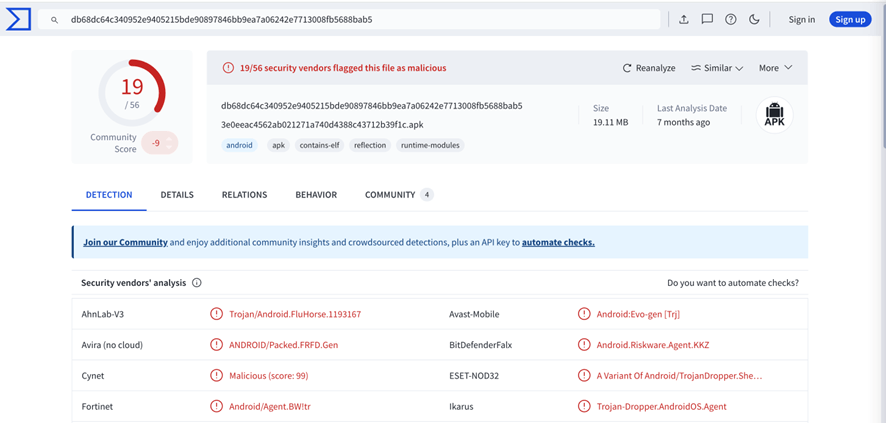886x423 pixels.
Task: Click the search magnifier icon
Action: tap(55, 20)
